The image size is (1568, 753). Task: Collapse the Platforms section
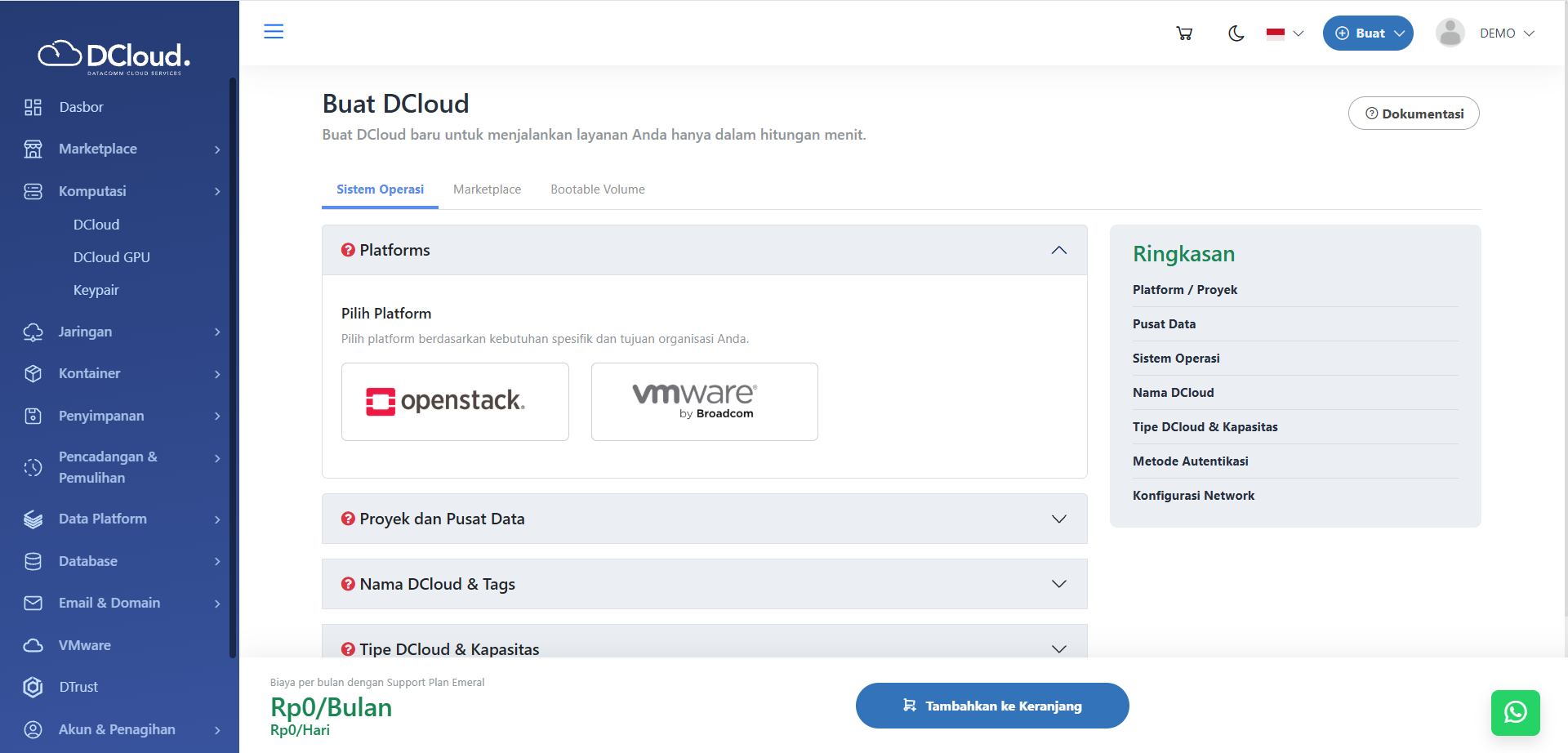[x=1058, y=250]
